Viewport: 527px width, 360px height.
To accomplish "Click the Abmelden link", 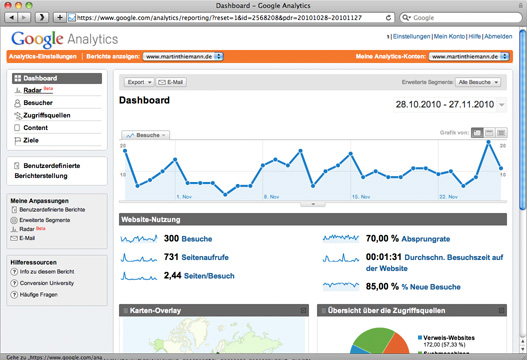I will pos(498,36).
